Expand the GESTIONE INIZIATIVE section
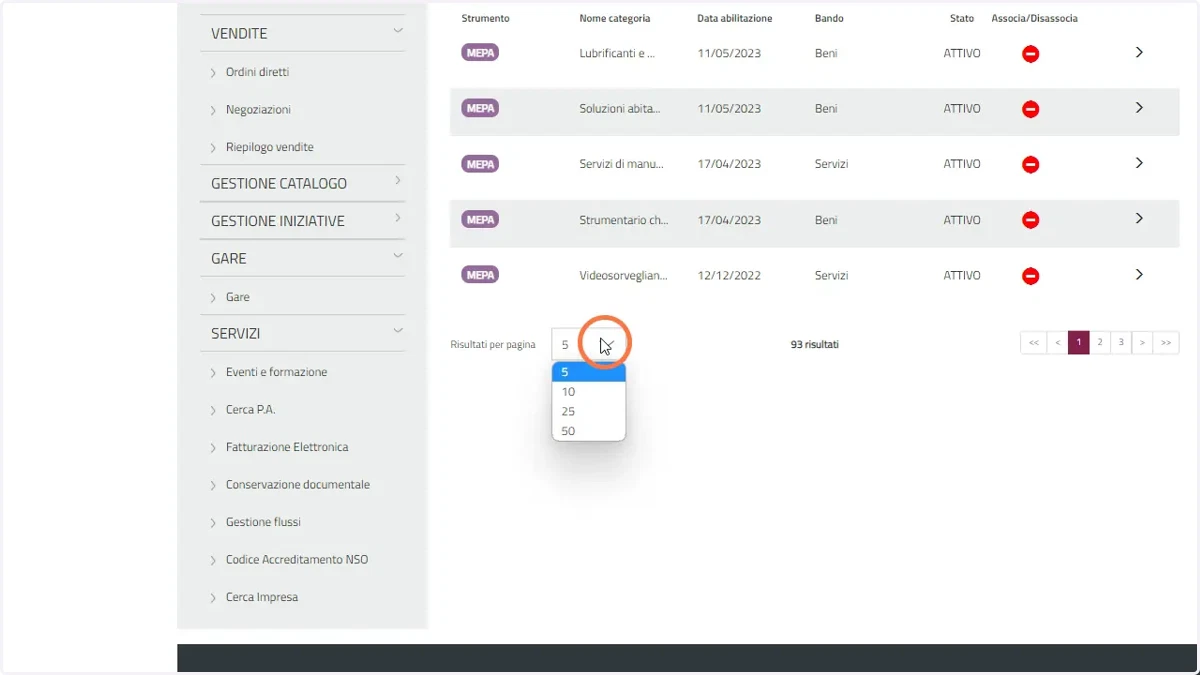The image size is (1200, 675). point(398,218)
